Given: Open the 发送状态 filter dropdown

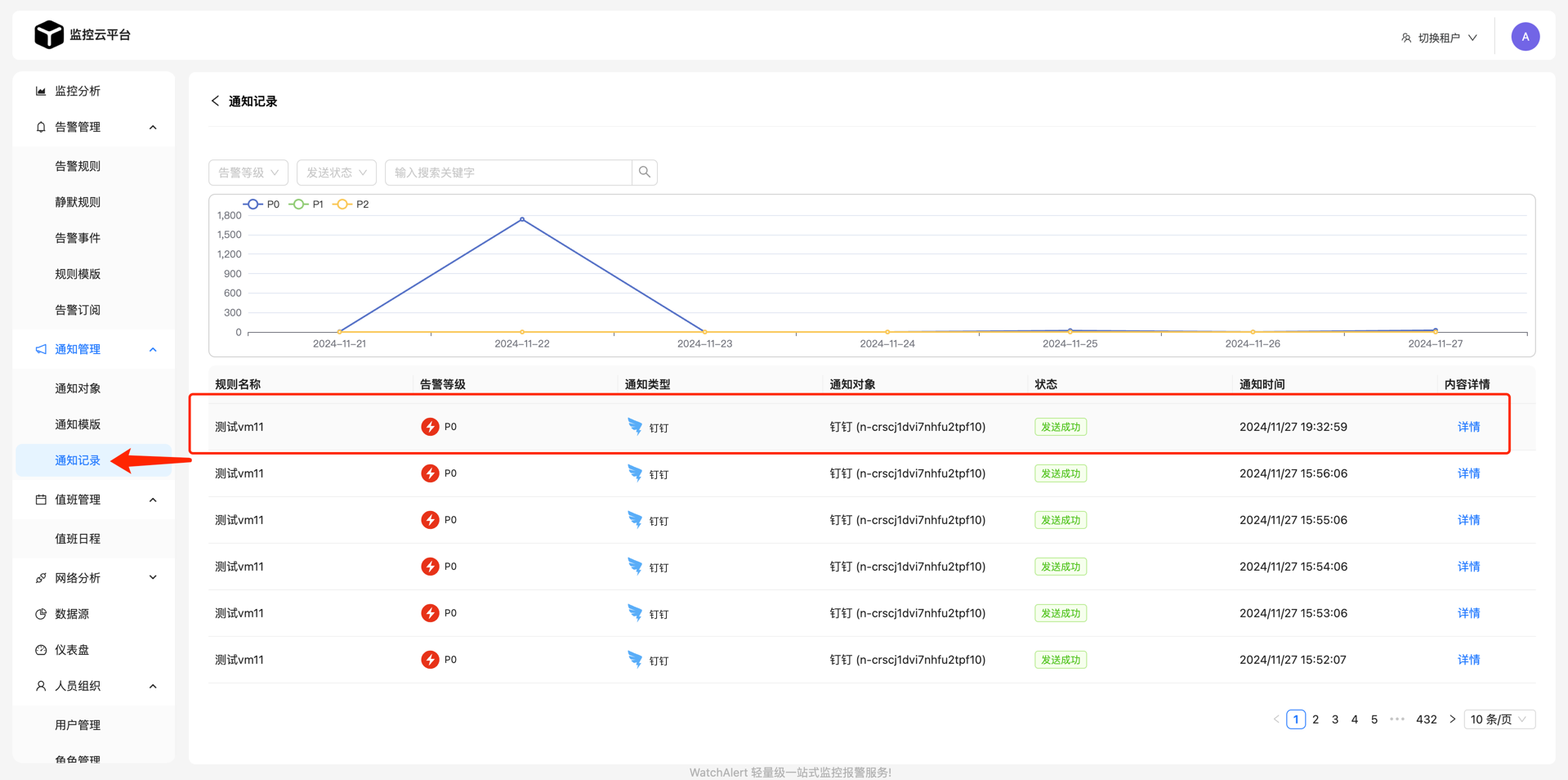Looking at the screenshot, I should 337,173.
